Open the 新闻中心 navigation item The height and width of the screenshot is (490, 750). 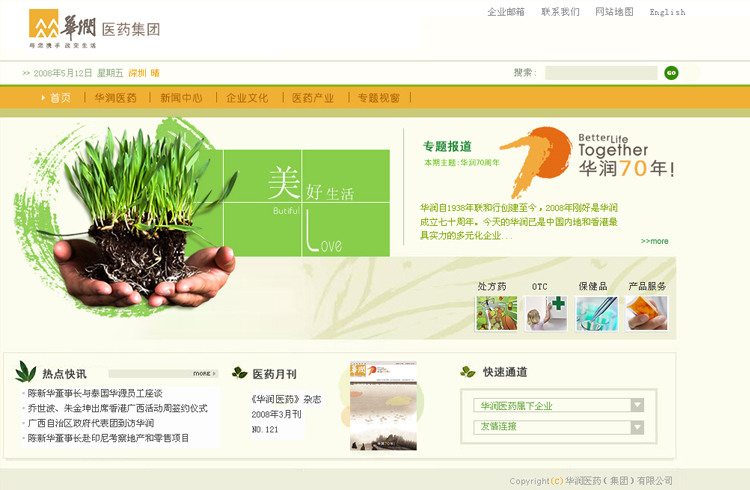(x=181, y=98)
